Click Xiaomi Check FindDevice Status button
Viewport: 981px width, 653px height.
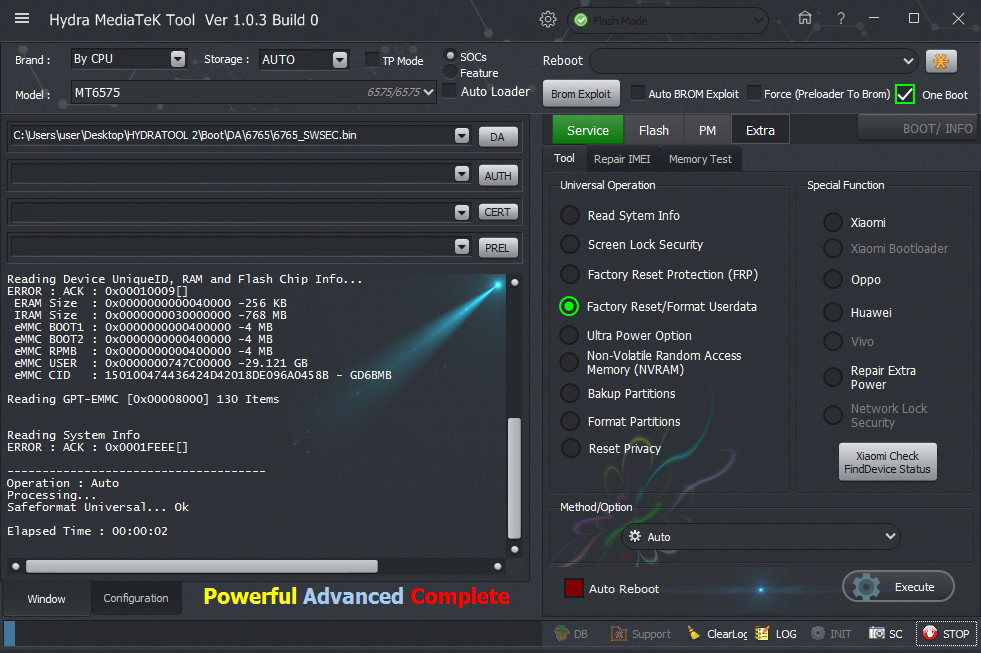[887, 462]
